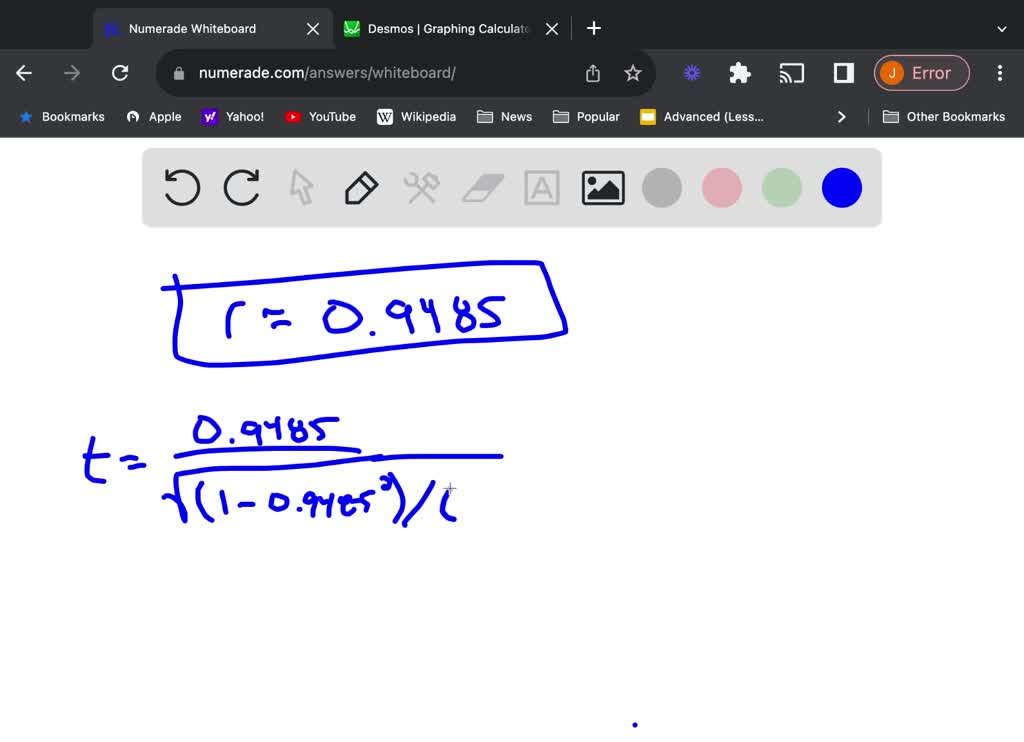The height and width of the screenshot is (742, 1024).
Task: Open the Chrome three-dot menu
Action: coord(999,73)
